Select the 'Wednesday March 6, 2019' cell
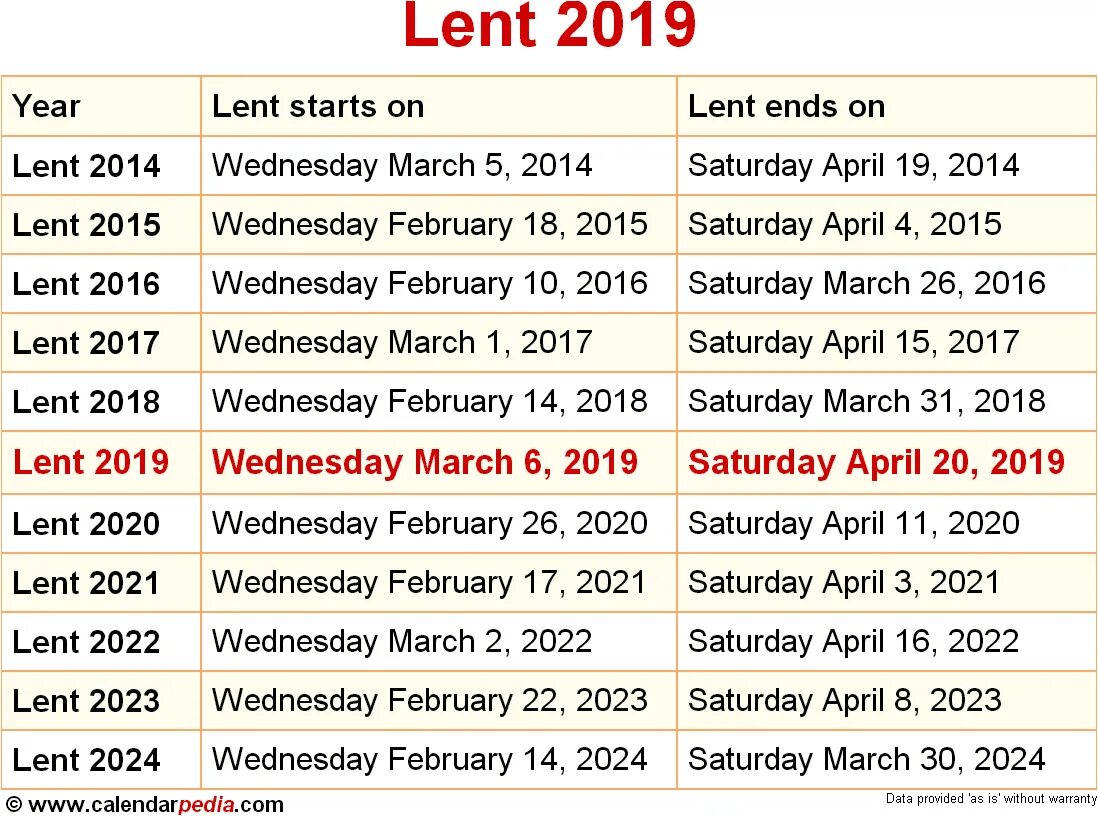The width and height of the screenshot is (1098, 816). click(x=425, y=462)
